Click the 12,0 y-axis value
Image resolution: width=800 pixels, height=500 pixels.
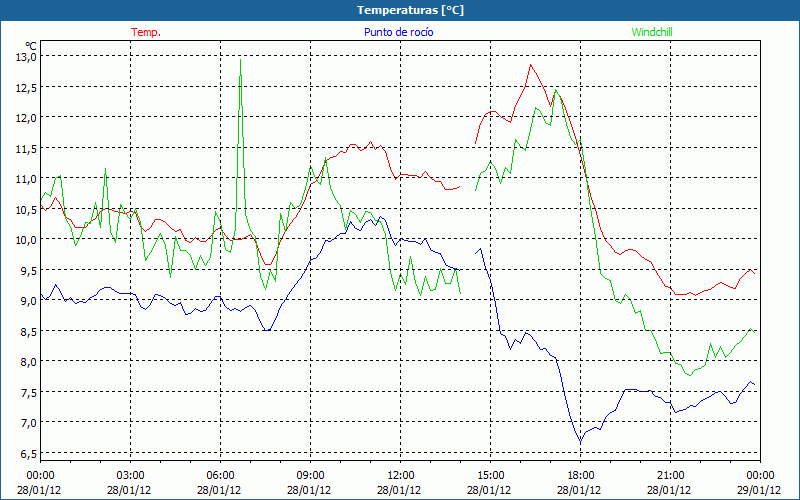[x=26, y=117]
